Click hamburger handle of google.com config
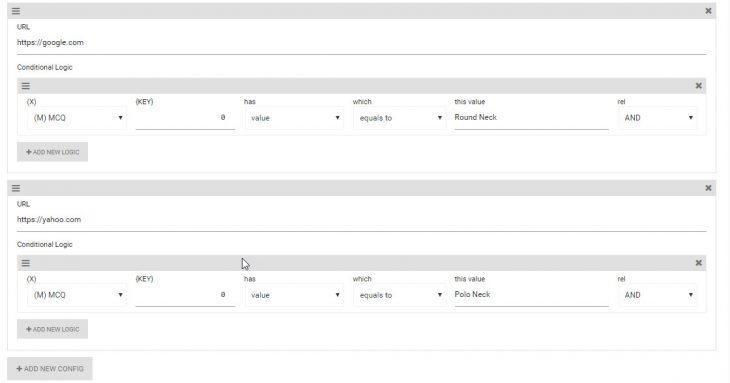Viewport: 730px width, 383px height. tap(16, 11)
